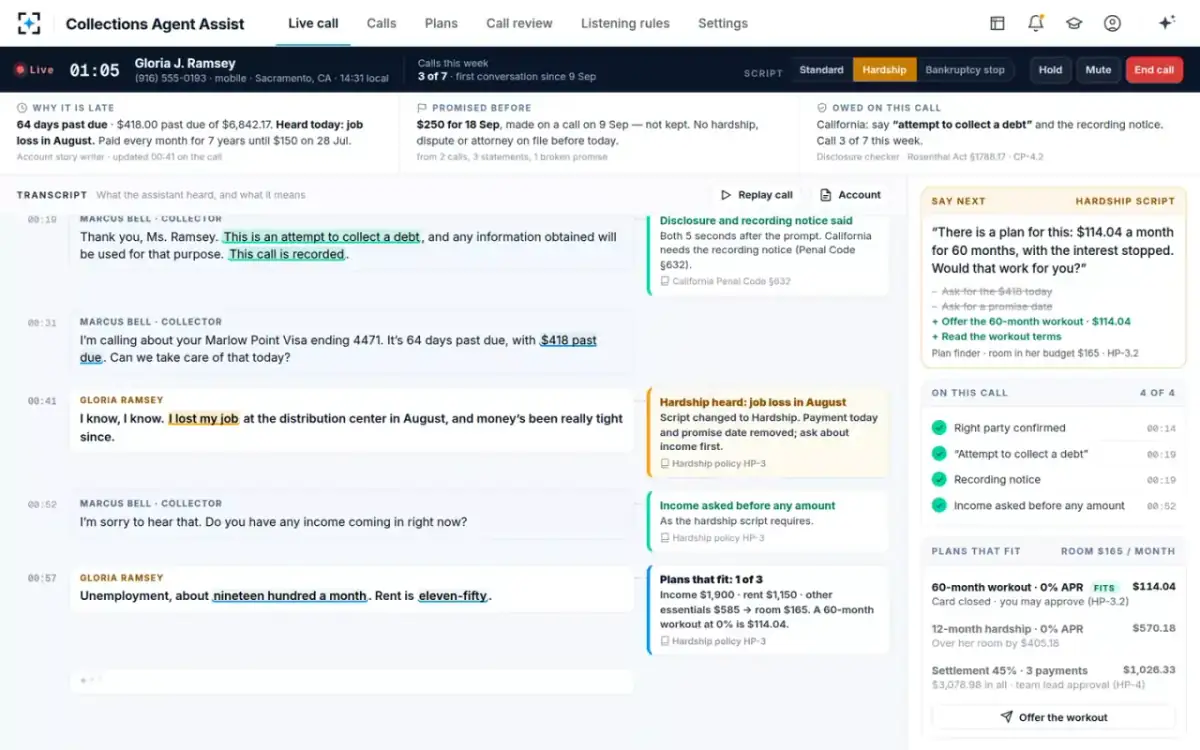Select the Bankruptcy stop script option
The image size is (1200, 750).
(x=965, y=70)
